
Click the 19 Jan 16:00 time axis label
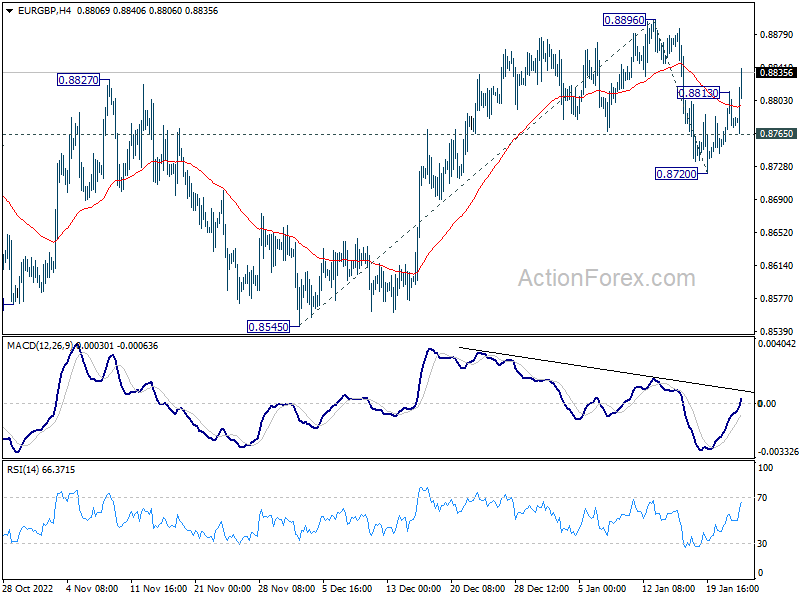click(x=732, y=588)
